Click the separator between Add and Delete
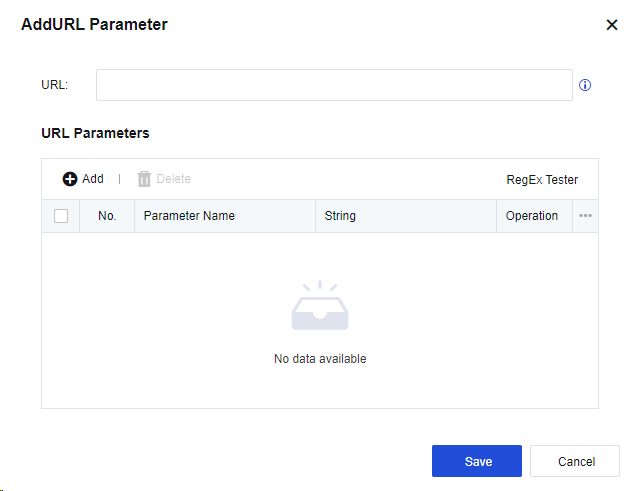The image size is (636, 491). pyautogui.click(x=120, y=179)
